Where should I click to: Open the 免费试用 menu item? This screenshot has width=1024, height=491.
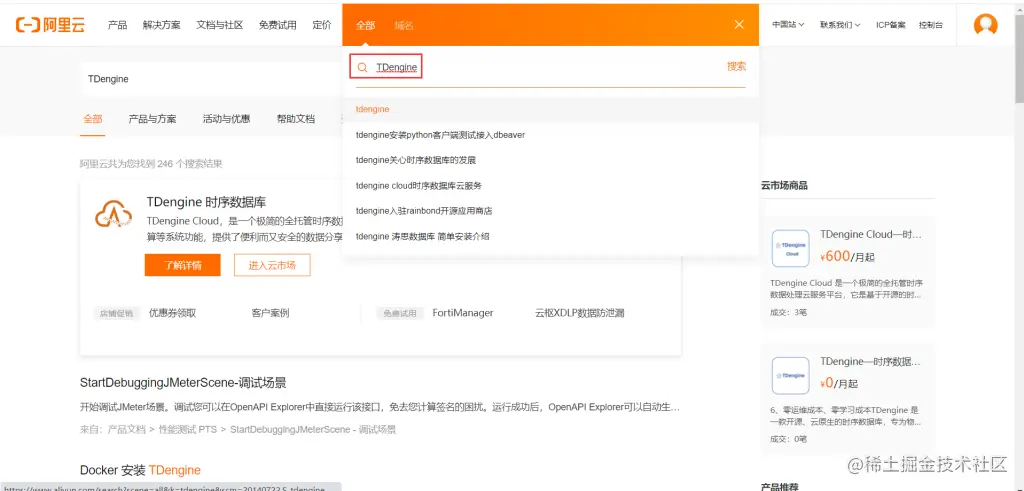[278, 25]
